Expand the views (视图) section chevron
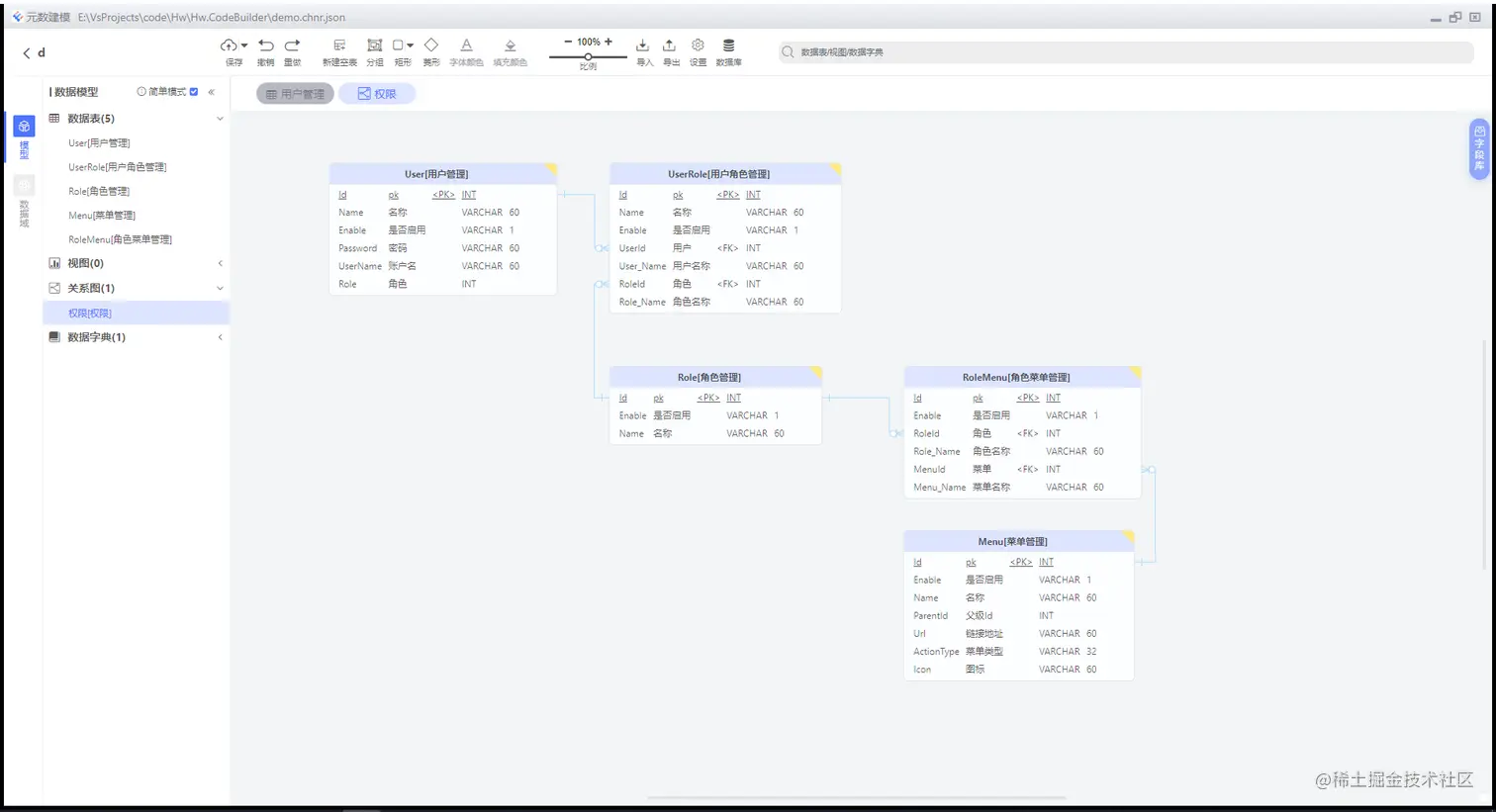This screenshot has width=1496, height=812. pyautogui.click(x=220, y=263)
